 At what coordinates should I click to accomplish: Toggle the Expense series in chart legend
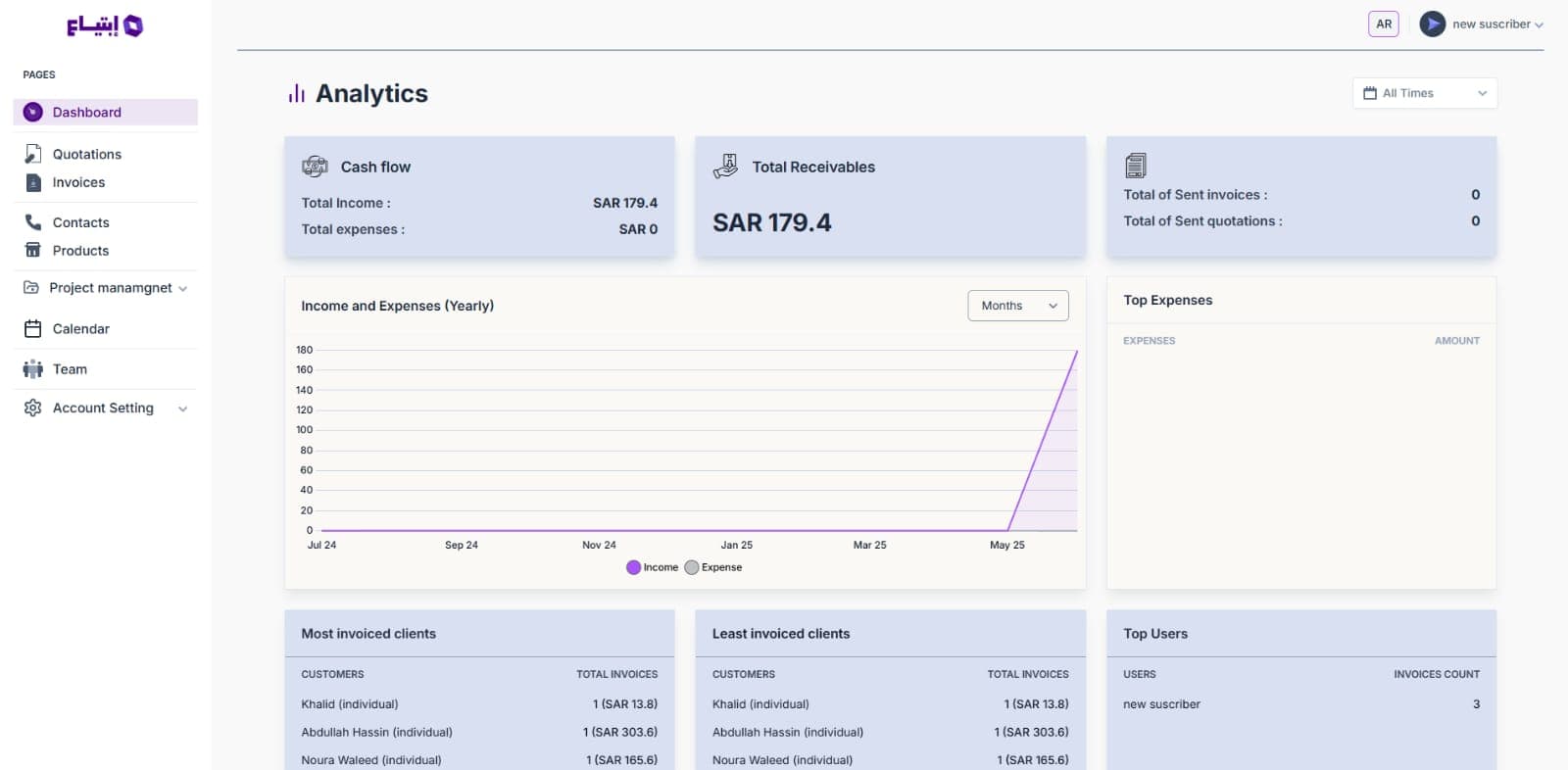(713, 567)
